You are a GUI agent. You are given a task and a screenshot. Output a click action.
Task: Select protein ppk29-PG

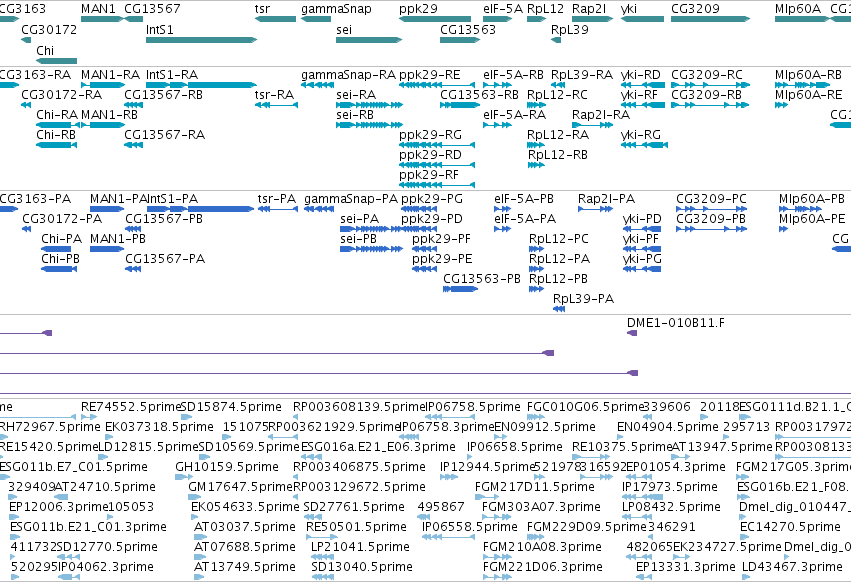[x=432, y=199]
